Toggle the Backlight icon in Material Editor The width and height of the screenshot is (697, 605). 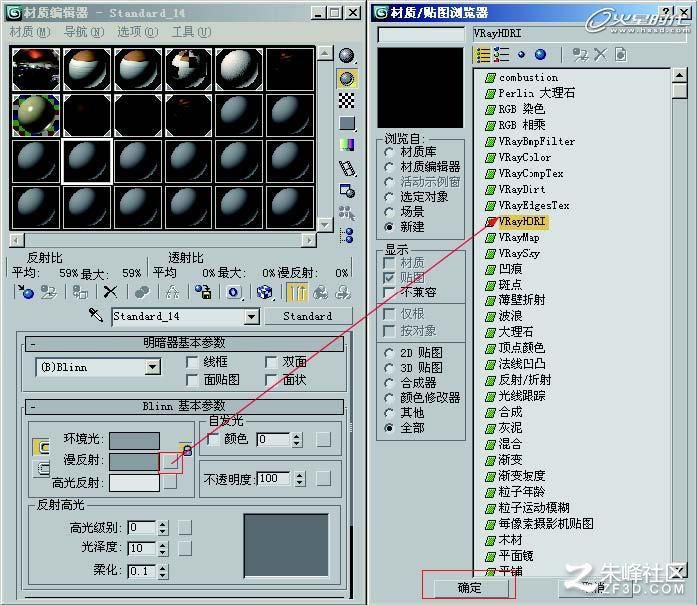346,79
